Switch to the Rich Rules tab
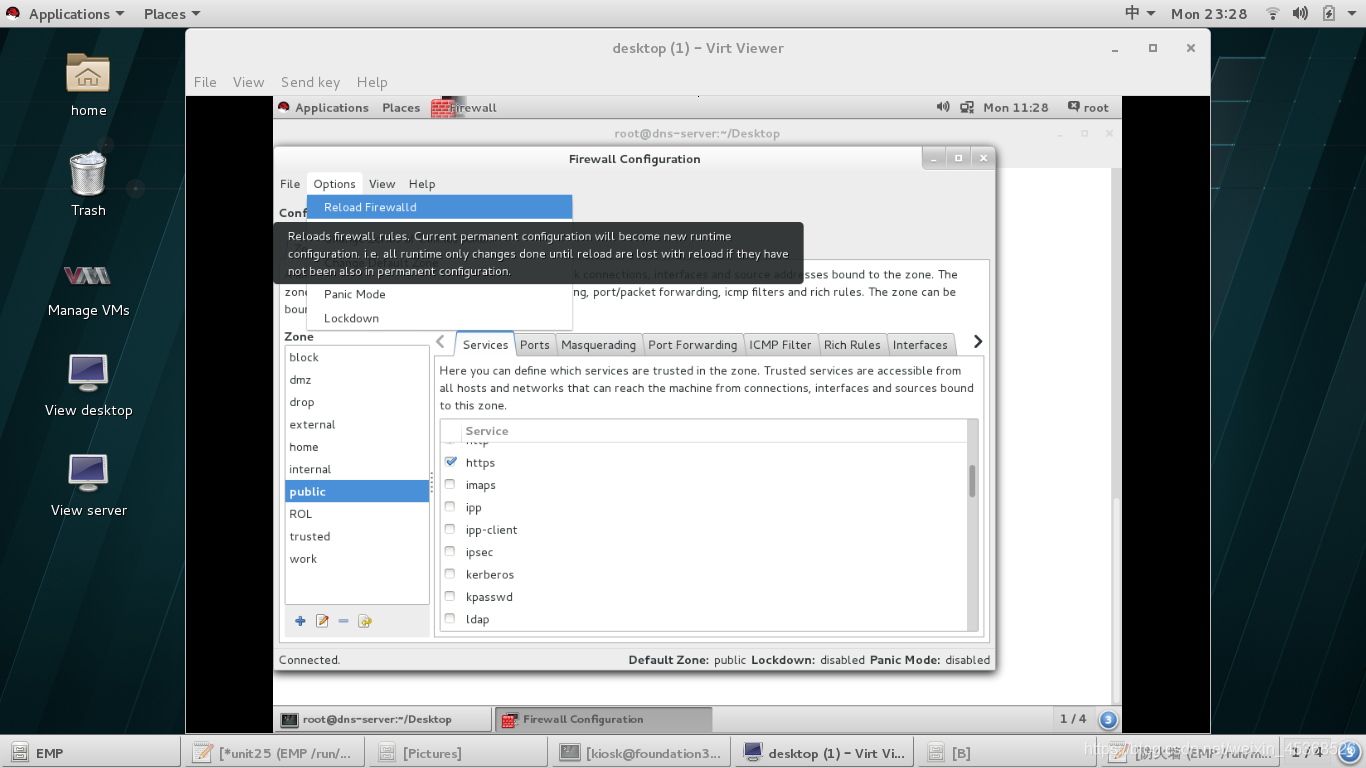The image size is (1366, 768). coord(852,345)
